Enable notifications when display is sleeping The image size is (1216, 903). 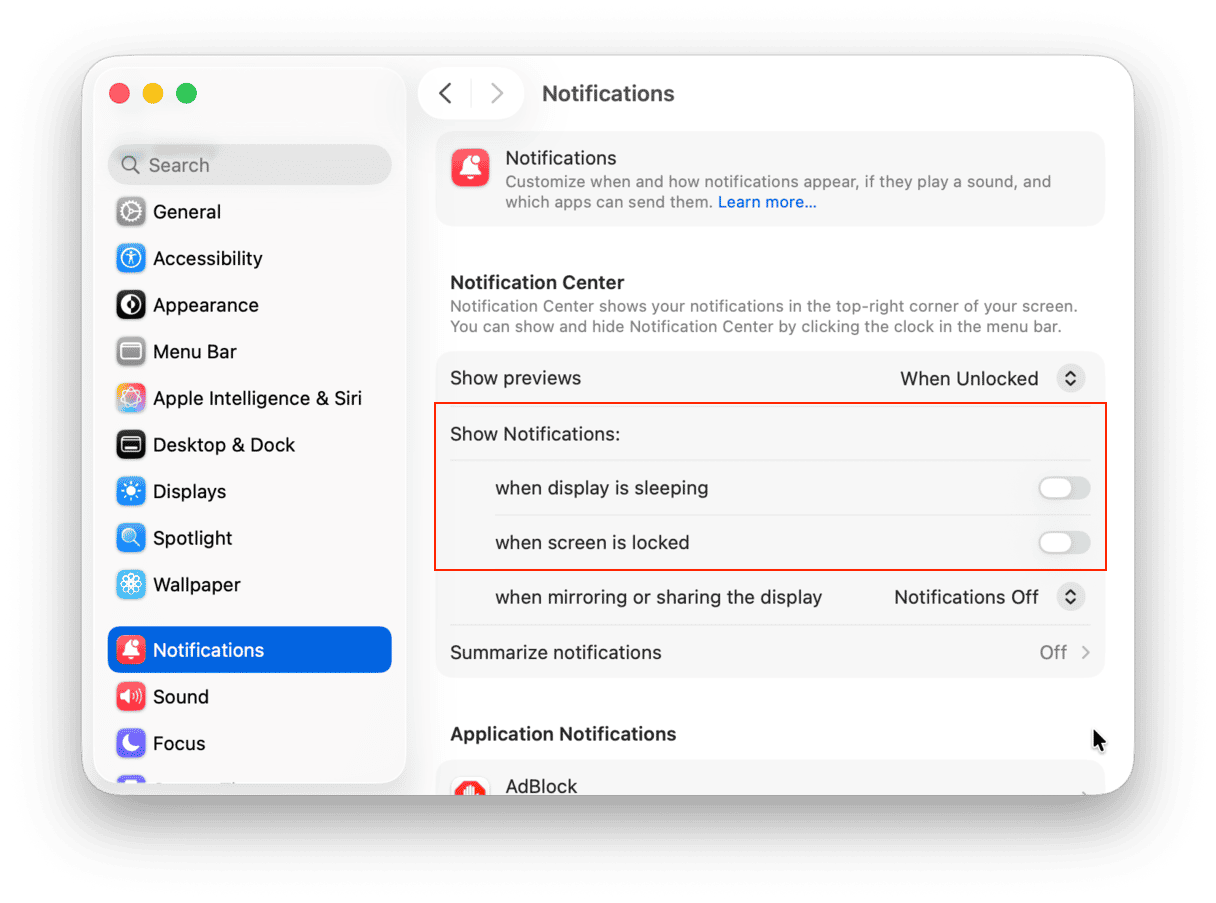click(1063, 488)
